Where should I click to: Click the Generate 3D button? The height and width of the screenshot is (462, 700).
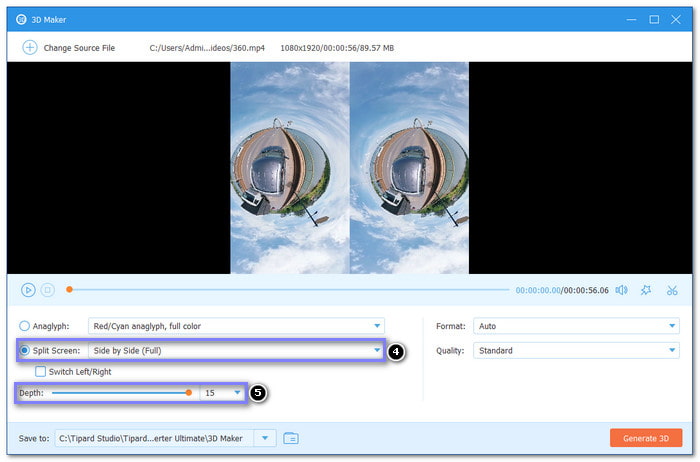click(645, 438)
